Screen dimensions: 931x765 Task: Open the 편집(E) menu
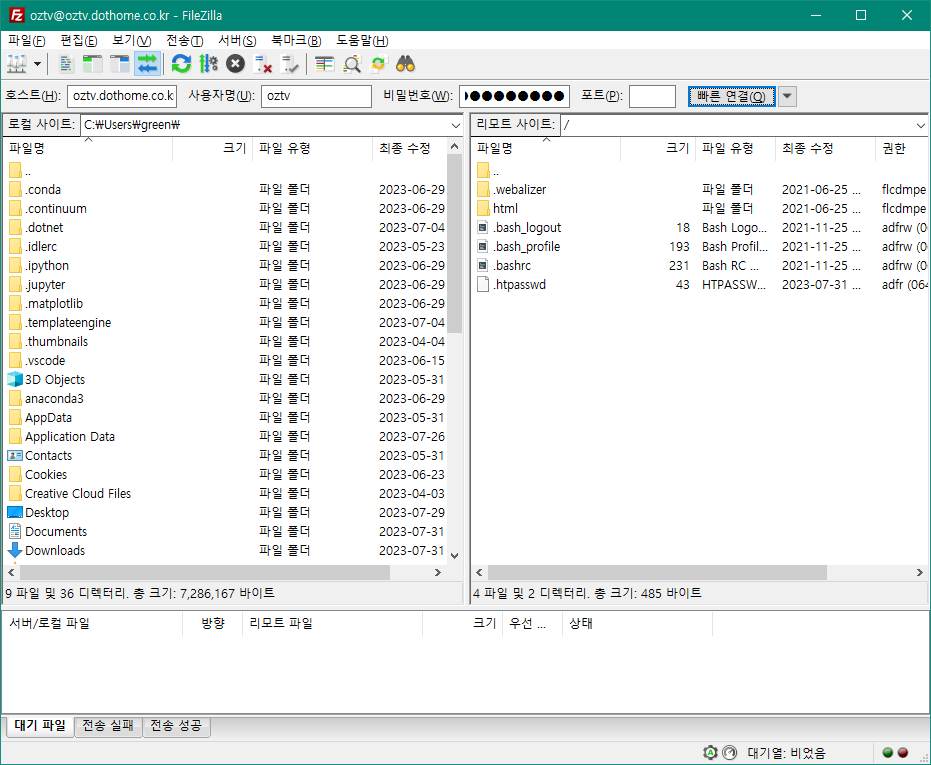coord(78,40)
